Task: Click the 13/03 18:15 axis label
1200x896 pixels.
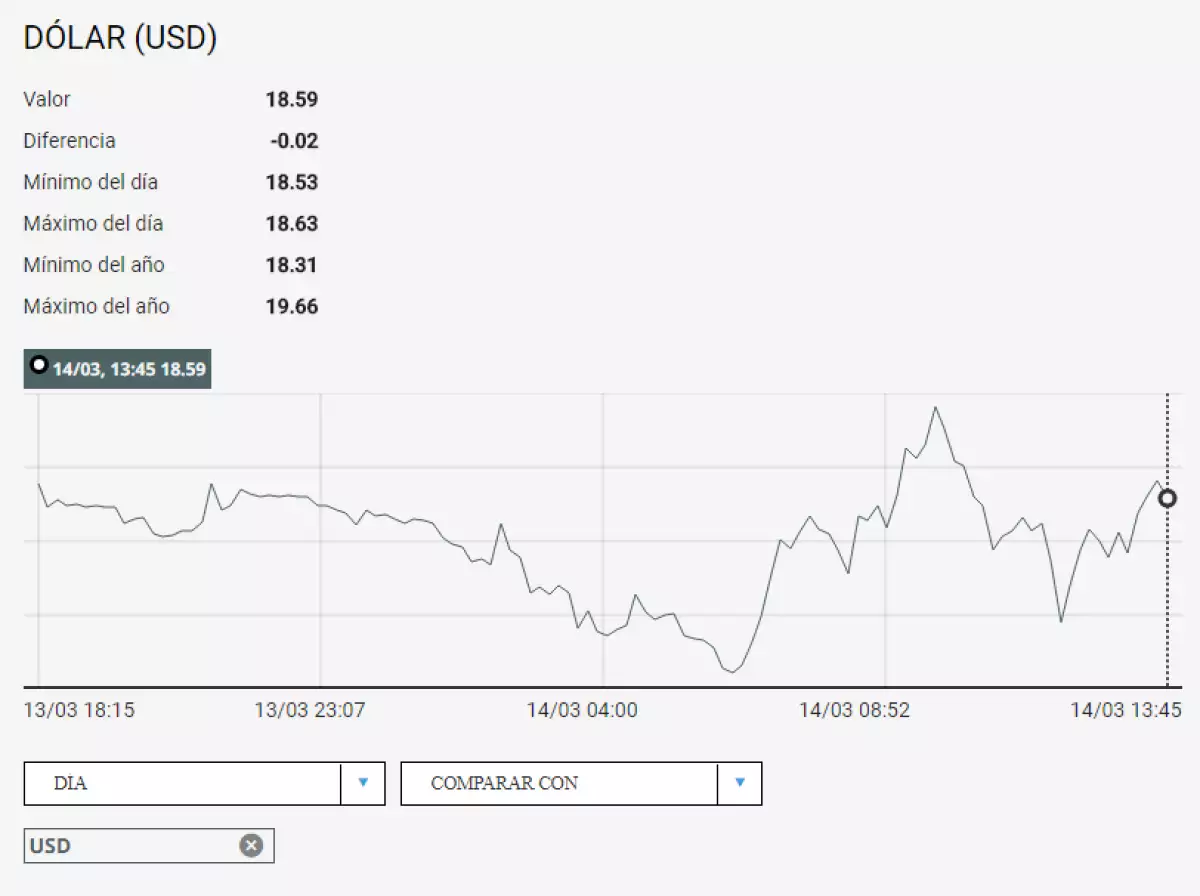Action: pyautogui.click(x=79, y=710)
